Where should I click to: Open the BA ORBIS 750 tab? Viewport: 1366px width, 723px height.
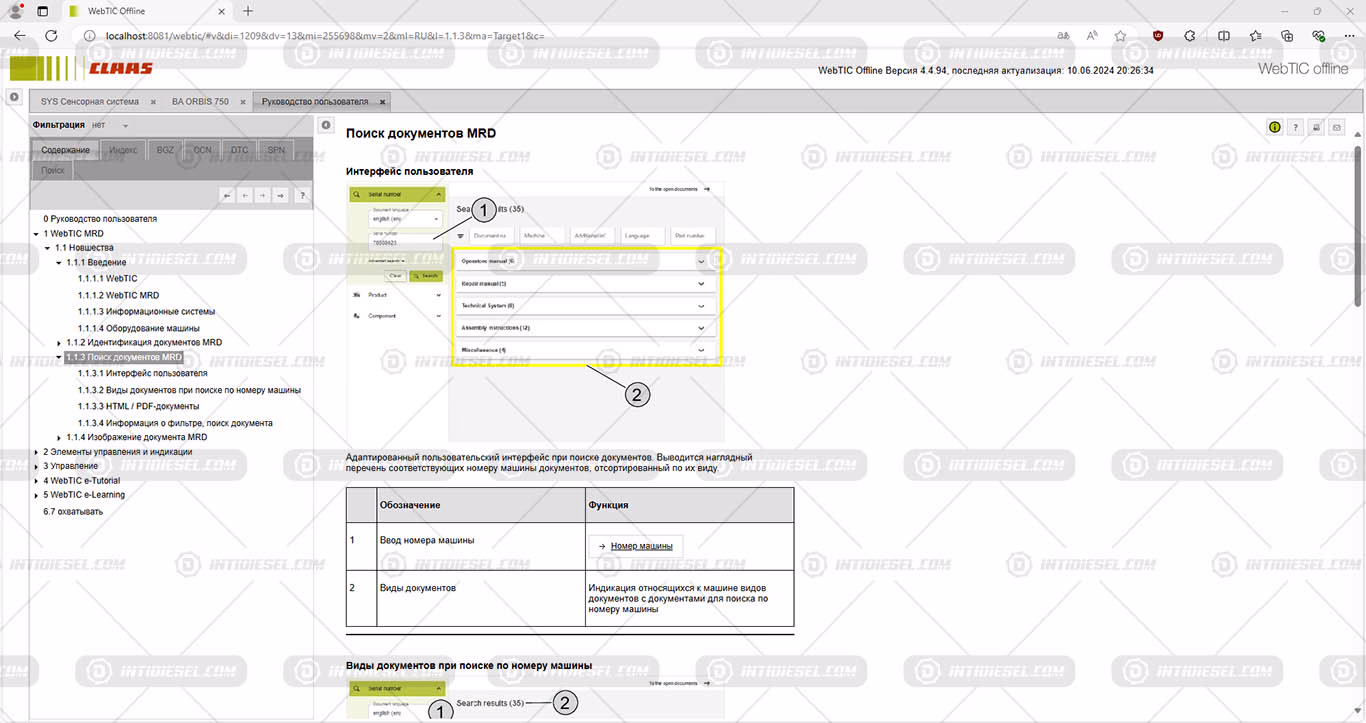click(200, 102)
